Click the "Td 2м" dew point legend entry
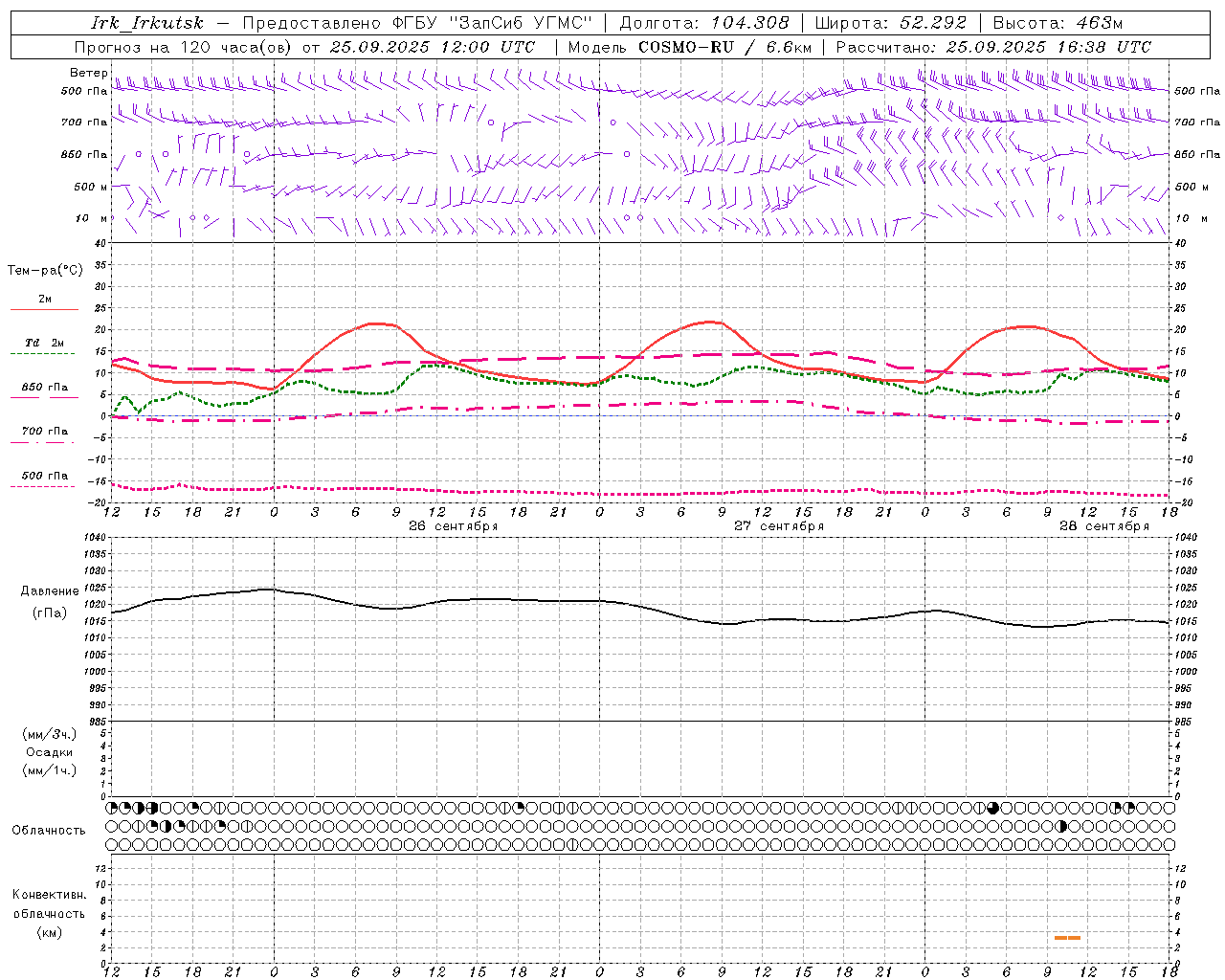Viewport: 1225px width, 980px height. [x=45, y=343]
